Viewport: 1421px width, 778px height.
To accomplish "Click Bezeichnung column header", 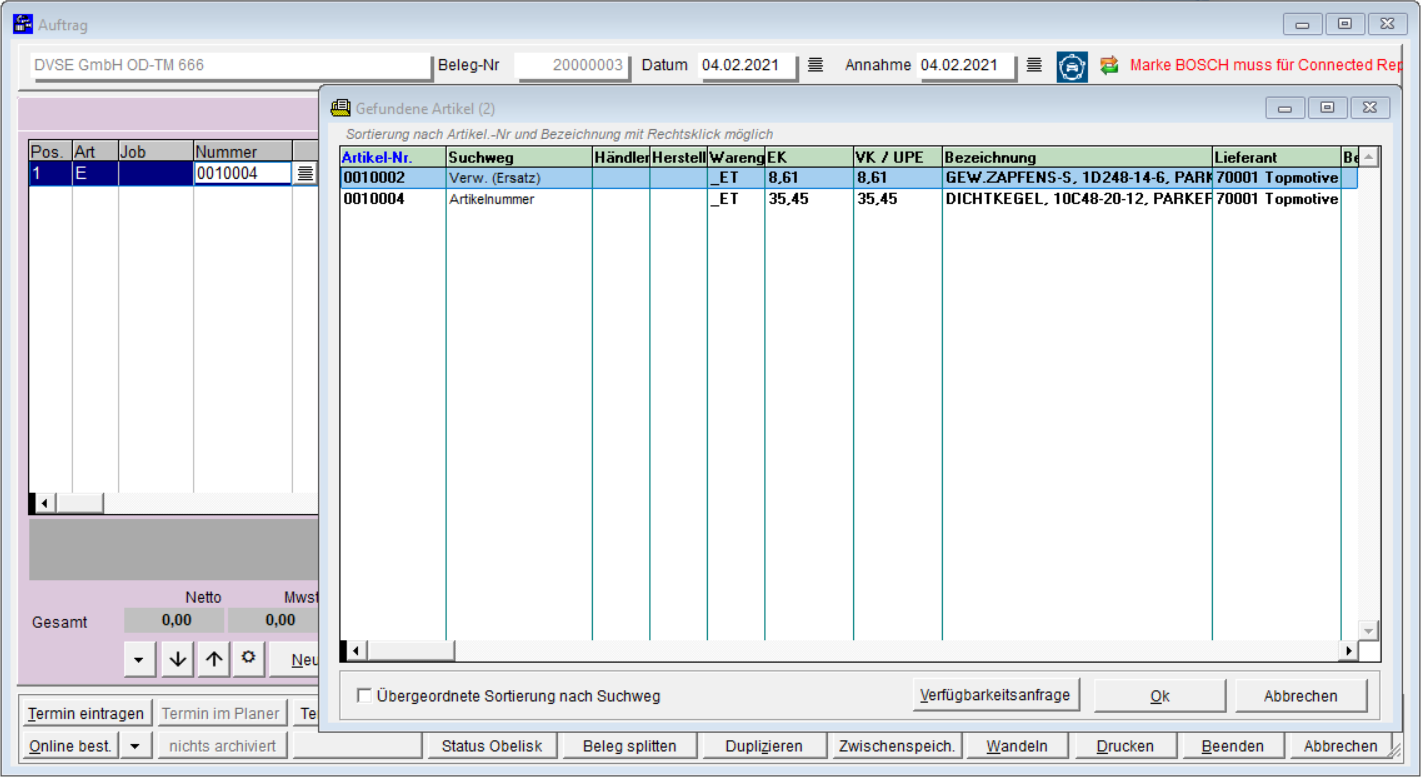I will click(1077, 157).
